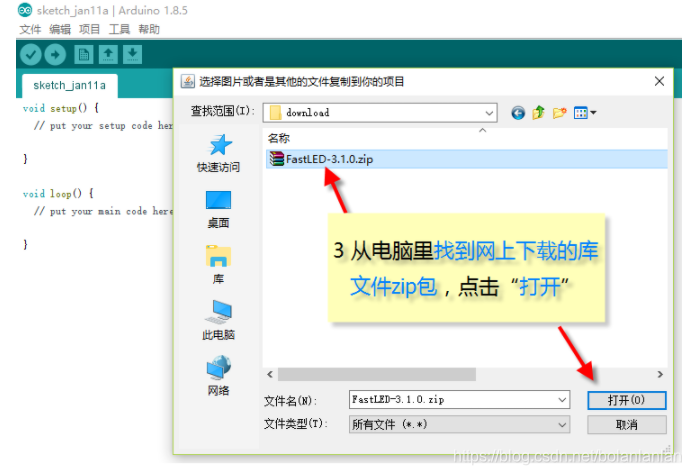Click the Arduino Verify checkmark button
The height and width of the screenshot is (475, 691).
click(x=30, y=55)
